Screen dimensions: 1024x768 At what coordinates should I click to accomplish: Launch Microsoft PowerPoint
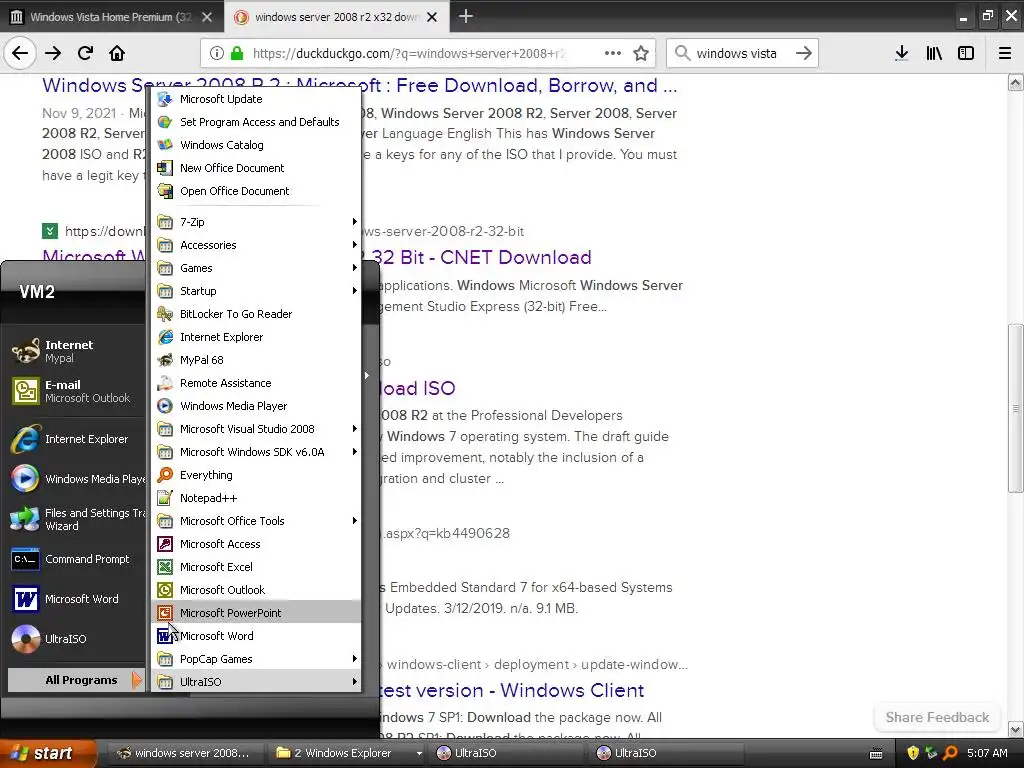256,613
